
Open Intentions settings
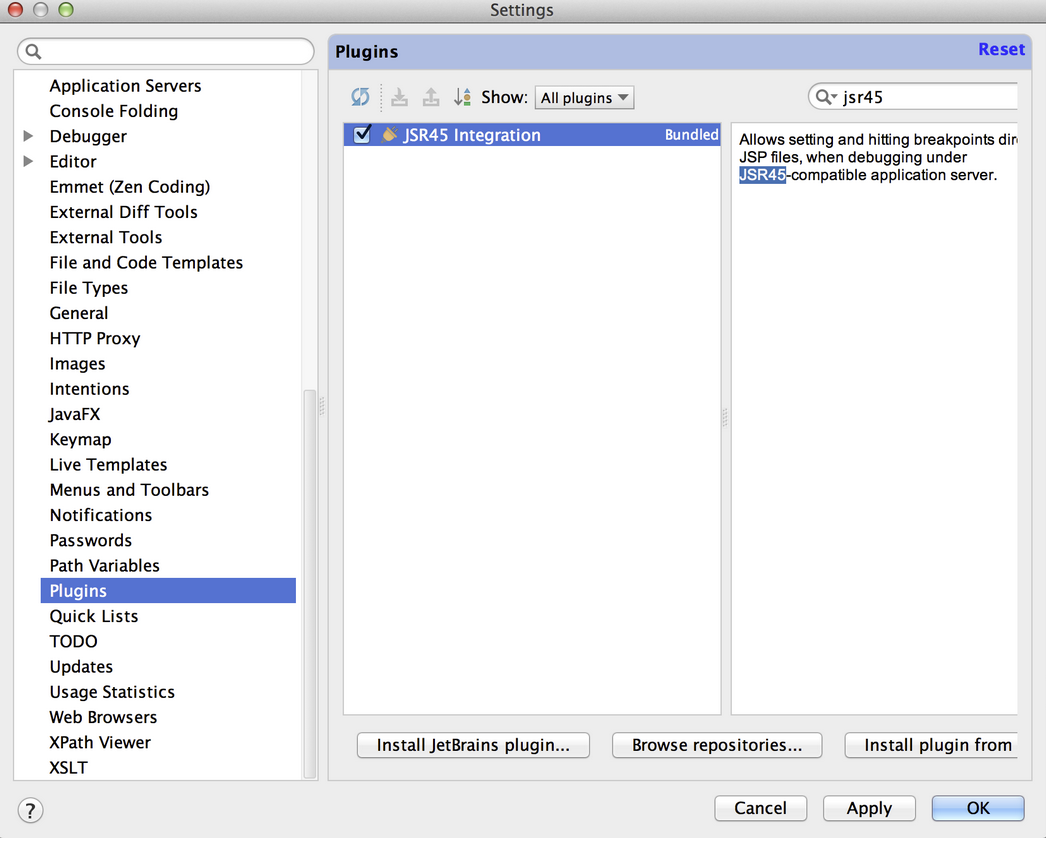[x=89, y=389]
